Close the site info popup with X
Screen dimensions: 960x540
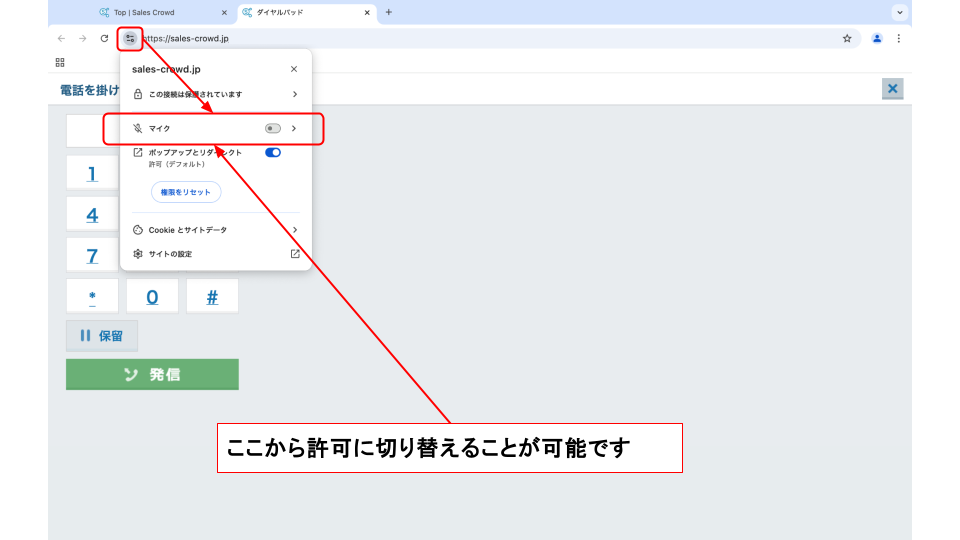click(294, 69)
